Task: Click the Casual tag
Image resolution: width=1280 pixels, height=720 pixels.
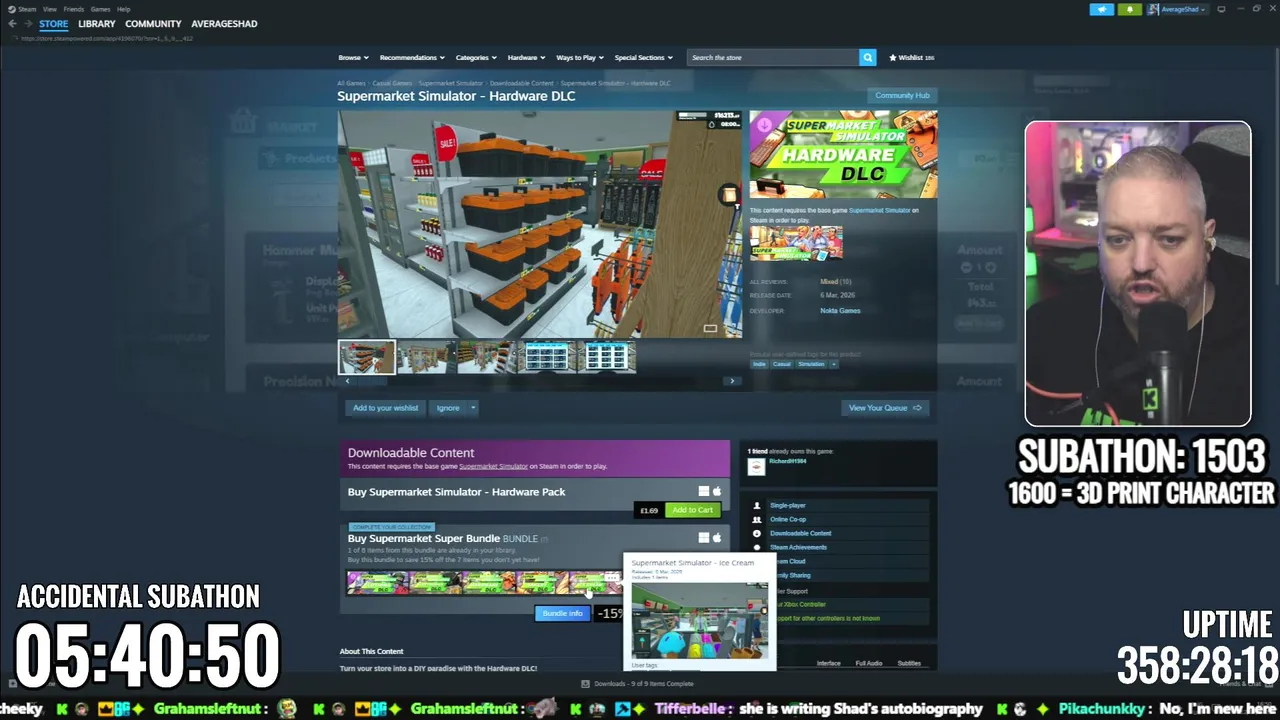Action: coord(781,364)
